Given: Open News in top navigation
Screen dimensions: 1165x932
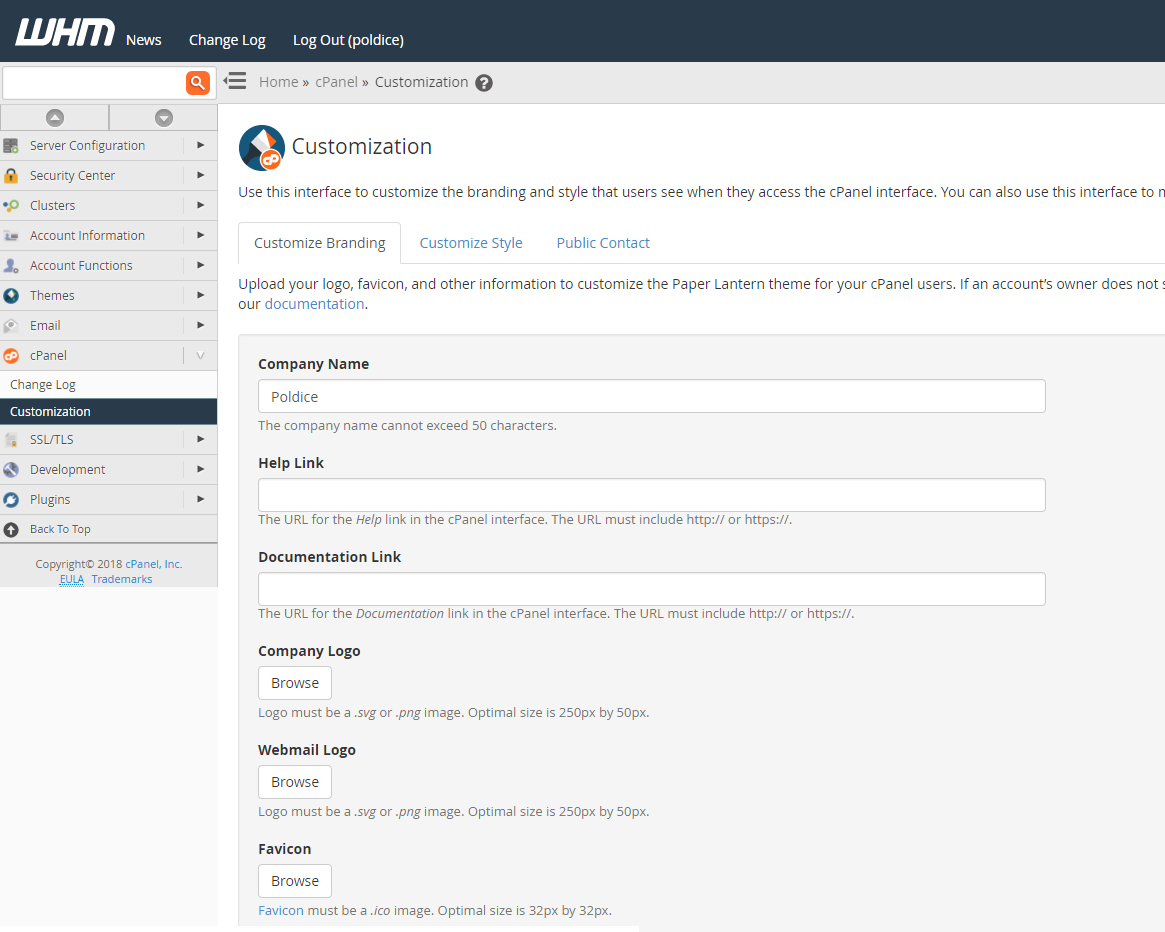Looking at the screenshot, I should coord(143,40).
